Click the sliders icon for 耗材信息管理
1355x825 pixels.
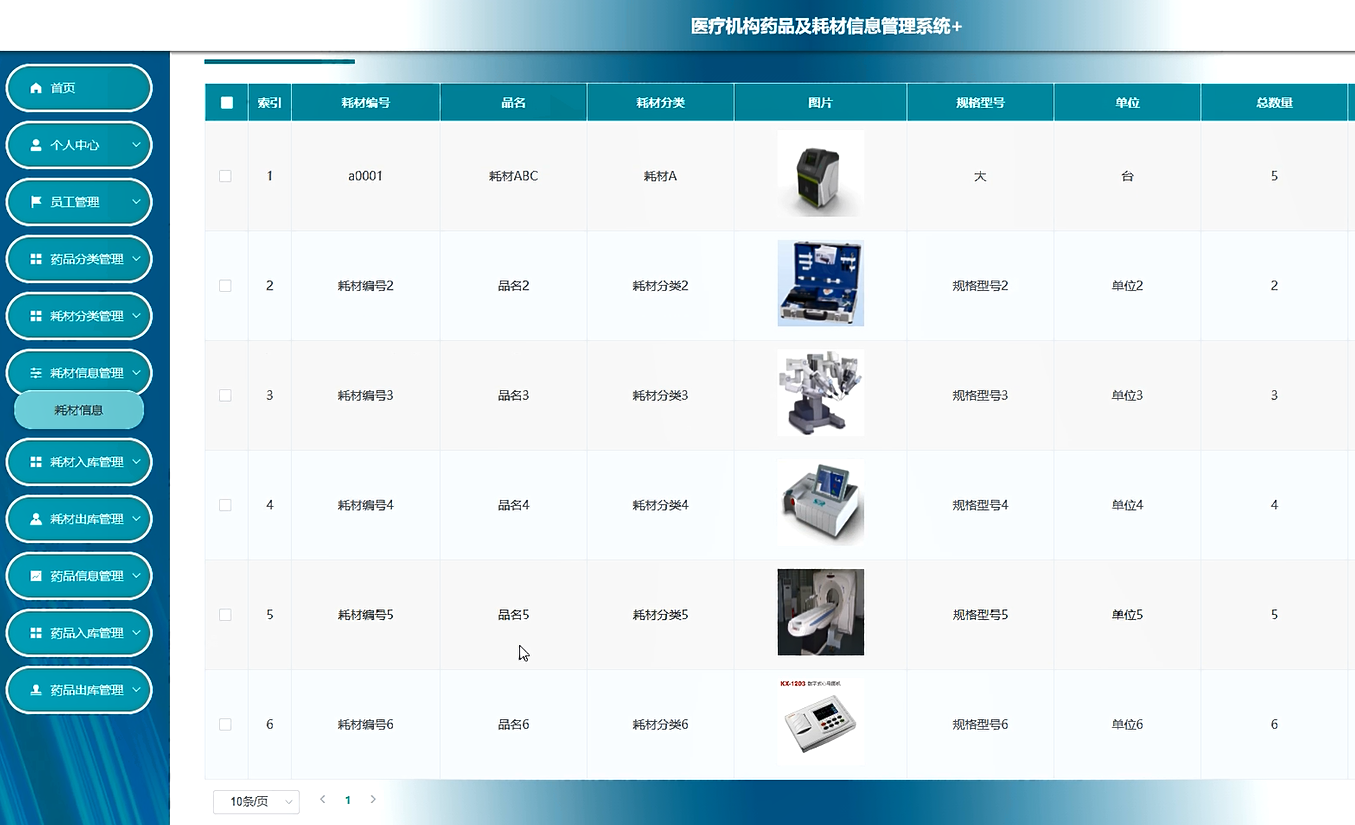tap(37, 373)
